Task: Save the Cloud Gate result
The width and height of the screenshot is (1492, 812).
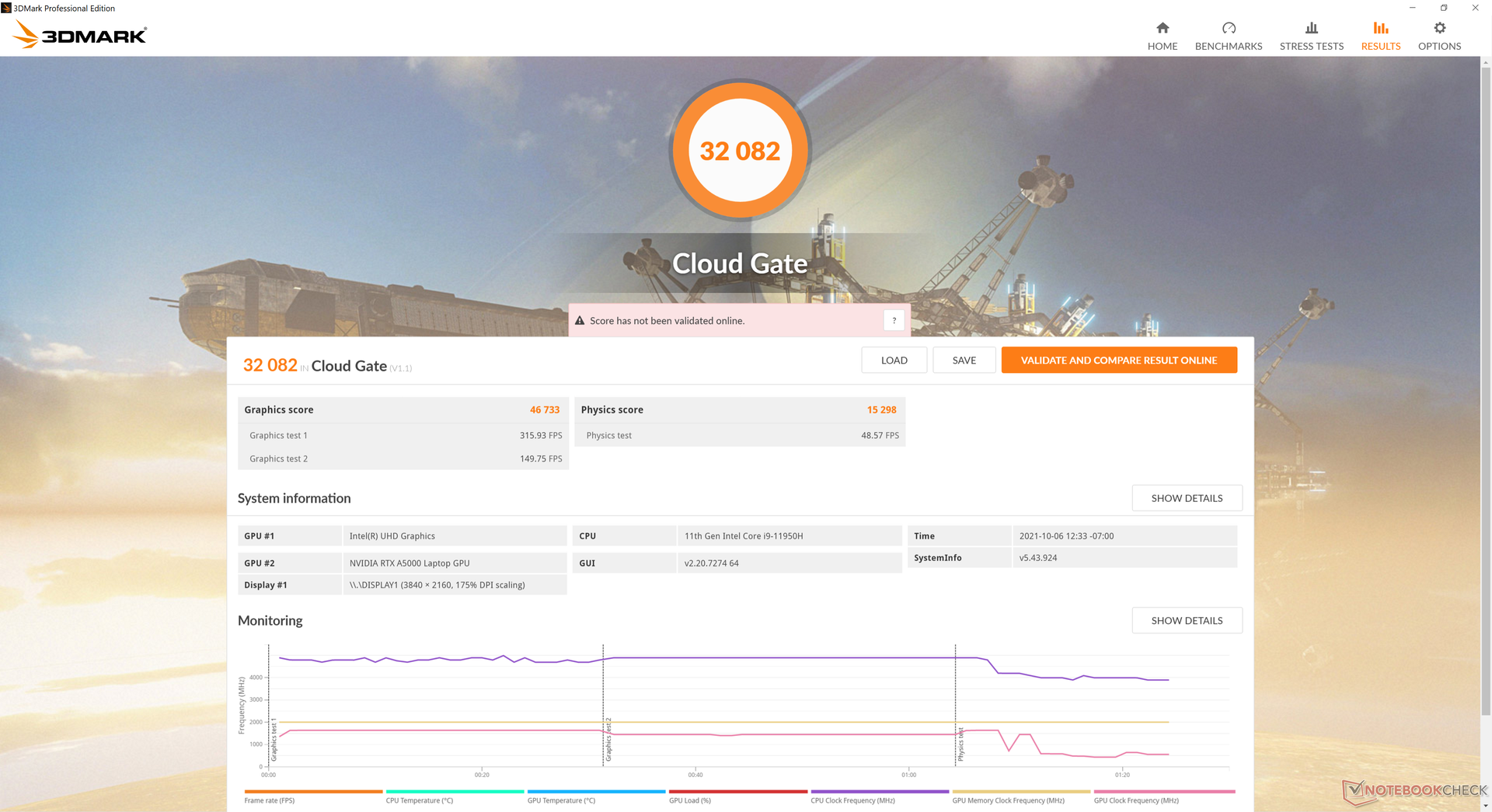Action: pyautogui.click(x=964, y=360)
